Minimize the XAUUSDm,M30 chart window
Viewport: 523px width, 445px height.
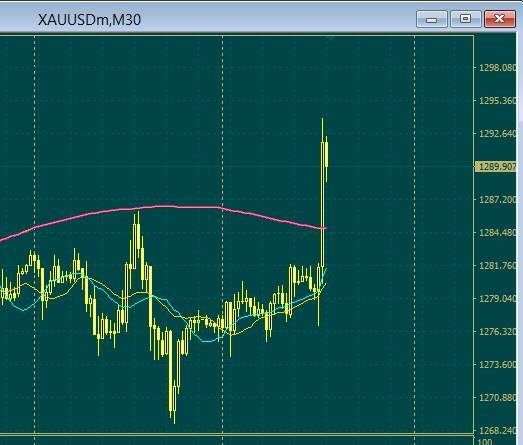pyautogui.click(x=432, y=19)
